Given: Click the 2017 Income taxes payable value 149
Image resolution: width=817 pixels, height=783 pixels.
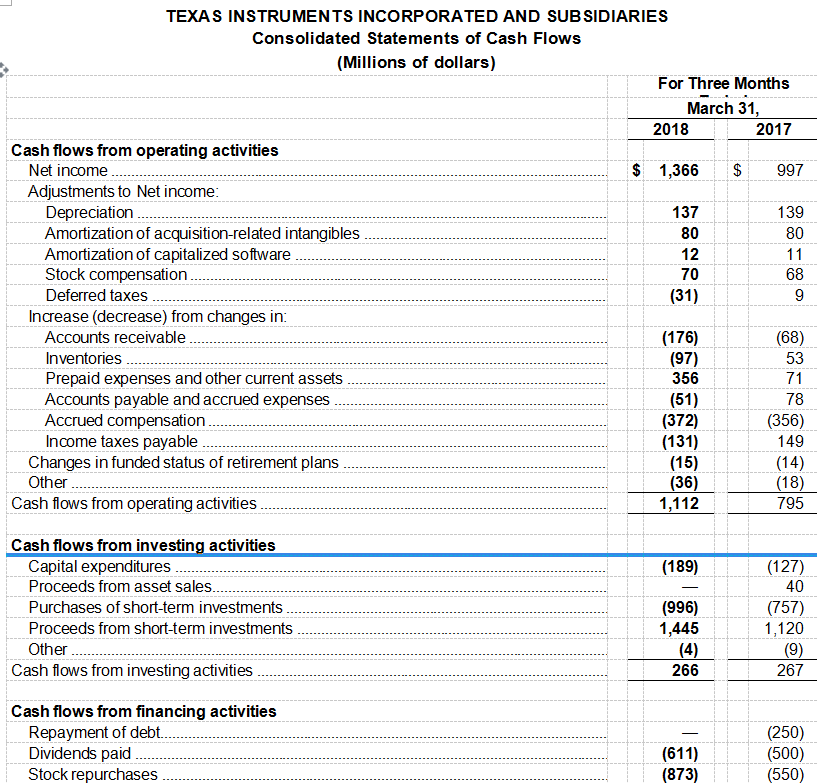Looking at the screenshot, I should click(x=790, y=441).
